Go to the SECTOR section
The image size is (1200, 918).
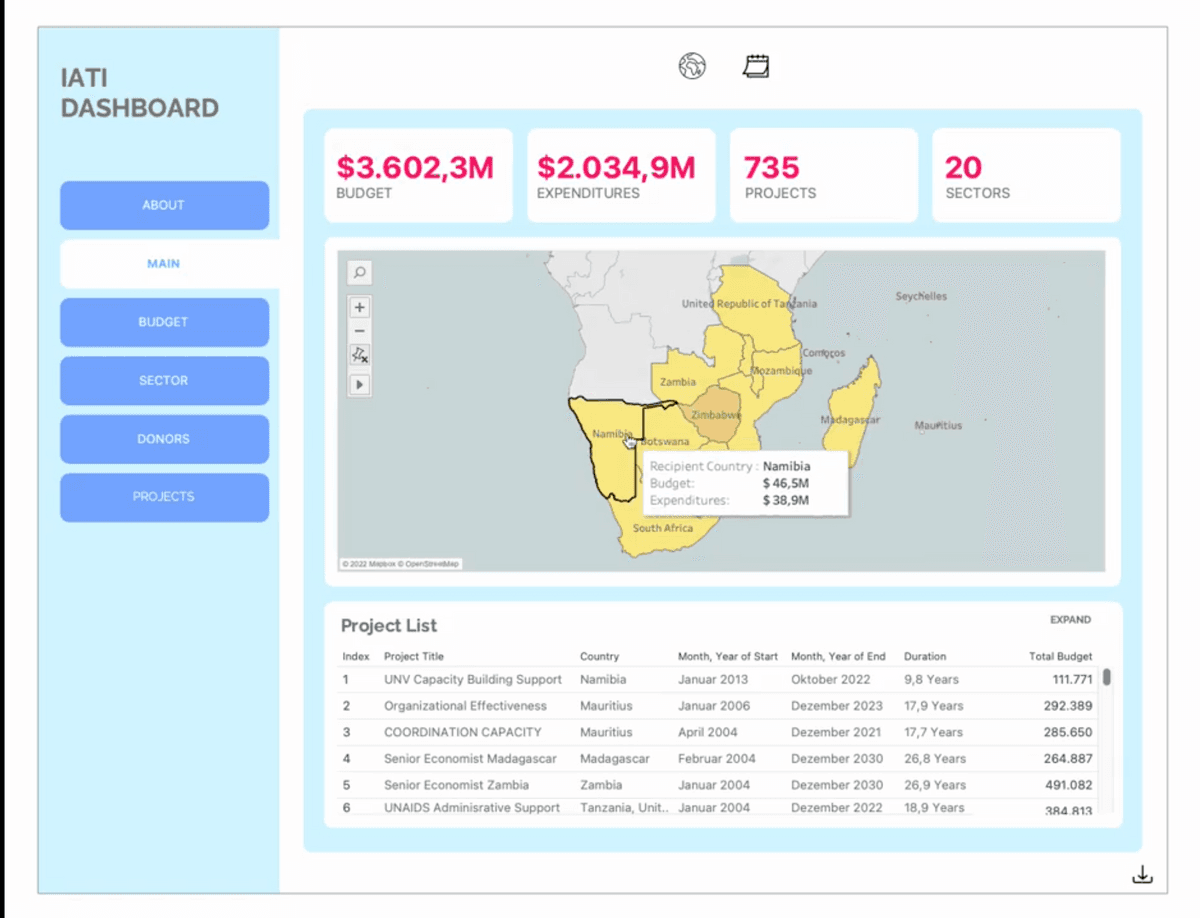click(164, 380)
